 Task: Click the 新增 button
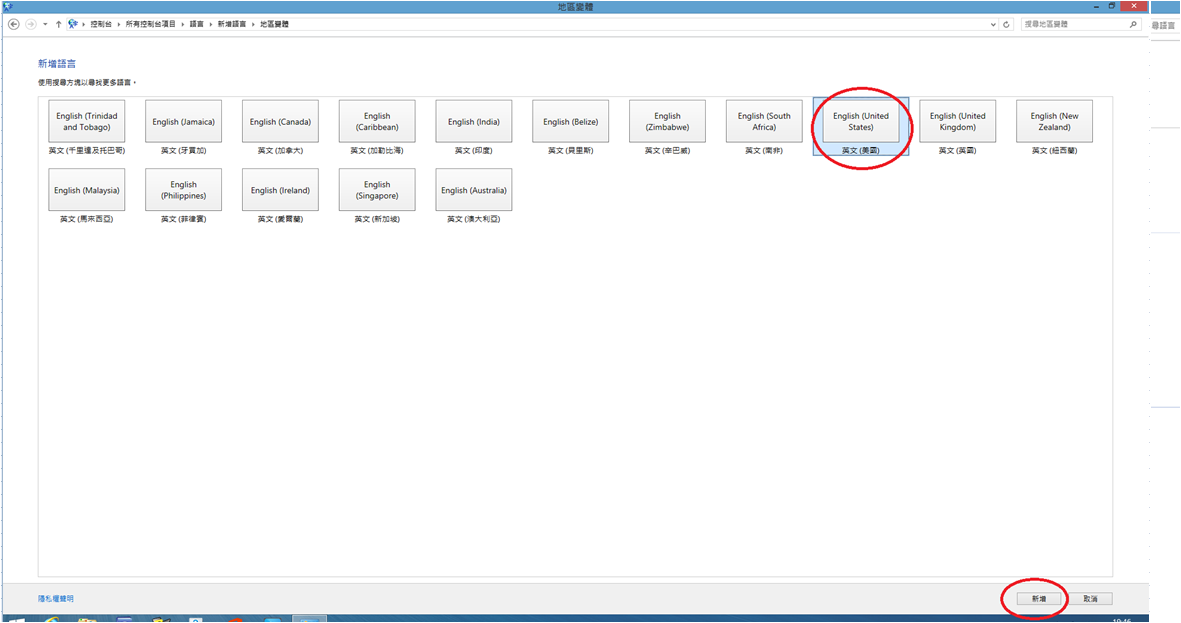coord(1039,599)
